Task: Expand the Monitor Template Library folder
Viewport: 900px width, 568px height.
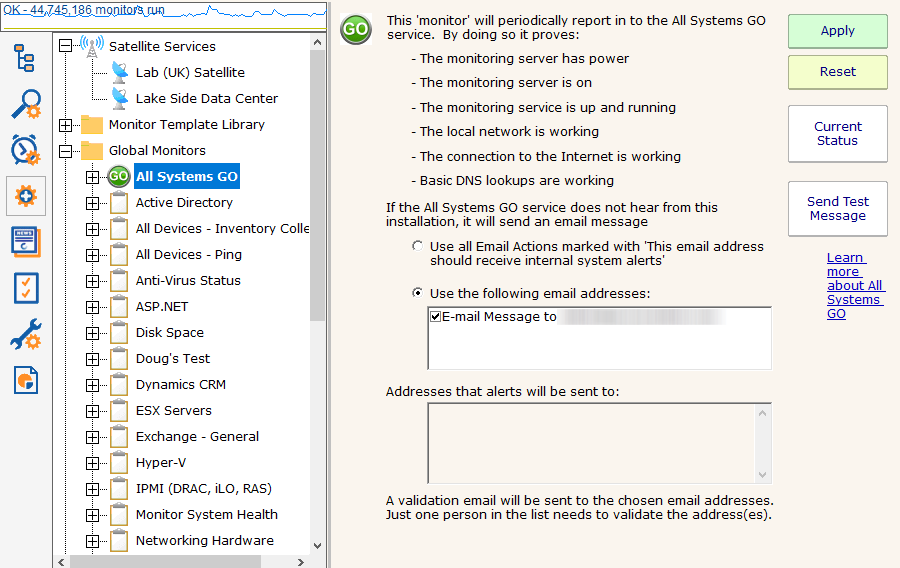Action: (66, 125)
